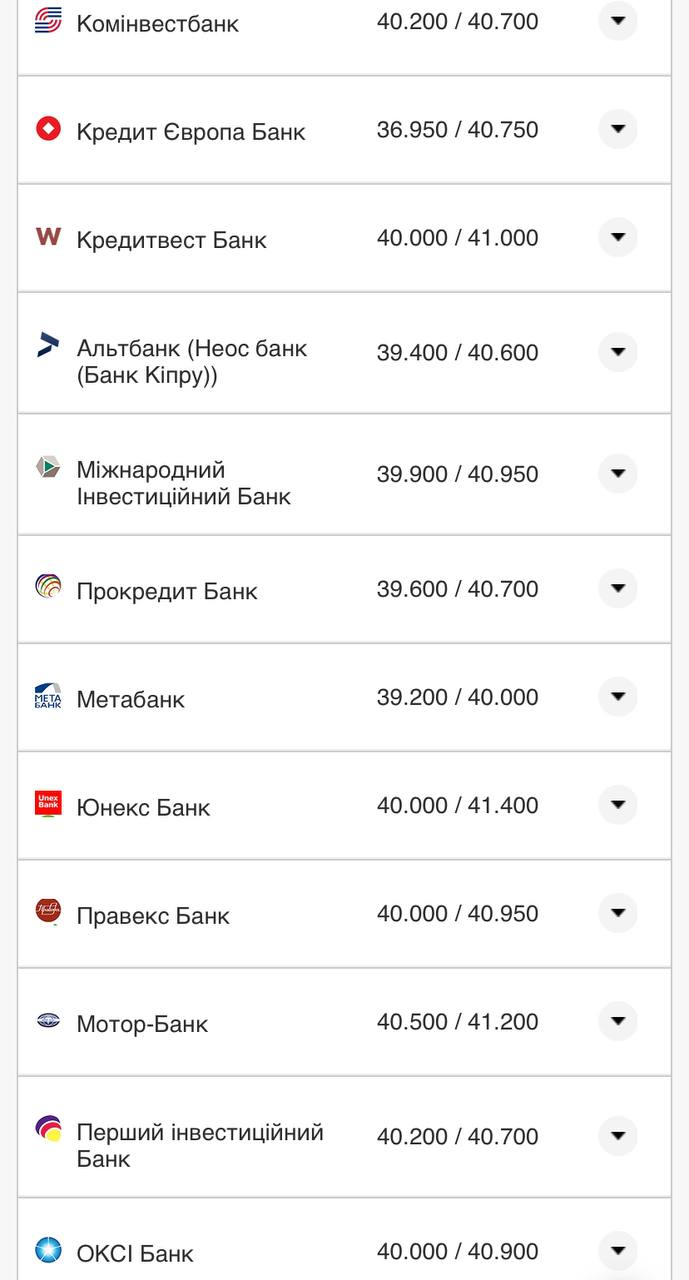Image resolution: width=689 pixels, height=1280 pixels.
Task: Open the Правекс Банк link
Action: (x=154, y=914)
